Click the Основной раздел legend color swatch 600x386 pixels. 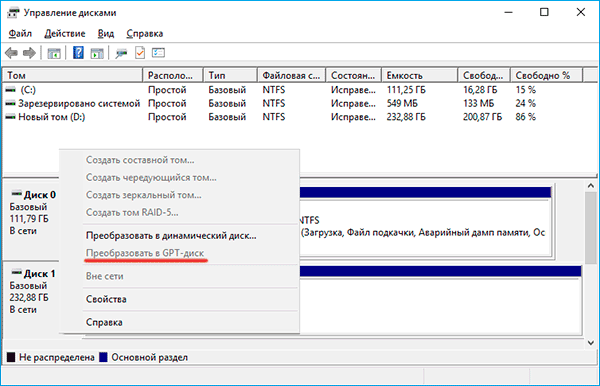point(103,357)
